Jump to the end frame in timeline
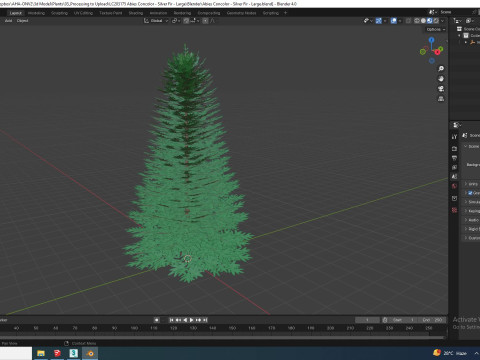Screen dimensions: 480x360 [x=205, y=320]
